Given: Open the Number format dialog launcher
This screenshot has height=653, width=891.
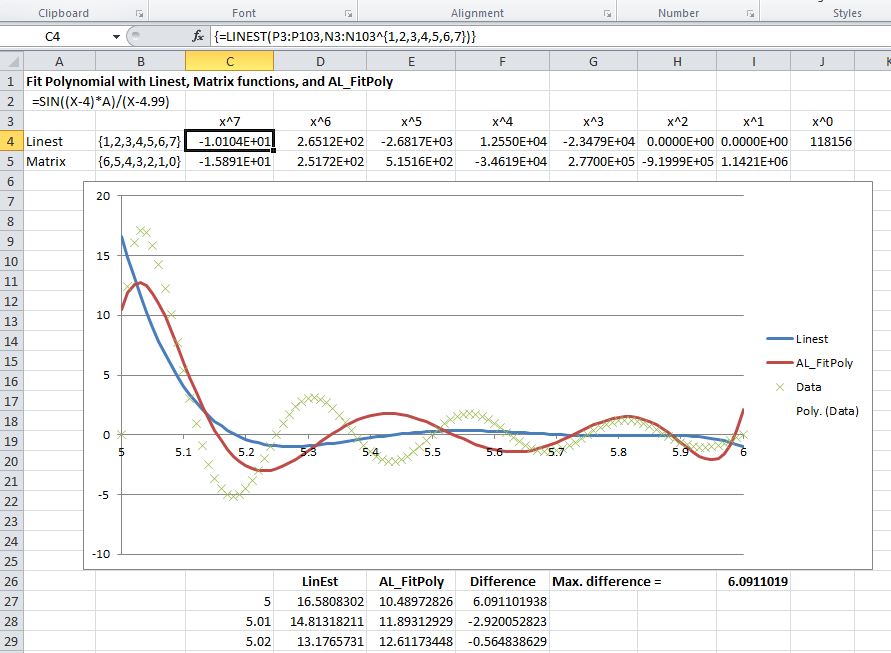Looking at the screenshot, I should coord(749,14).
